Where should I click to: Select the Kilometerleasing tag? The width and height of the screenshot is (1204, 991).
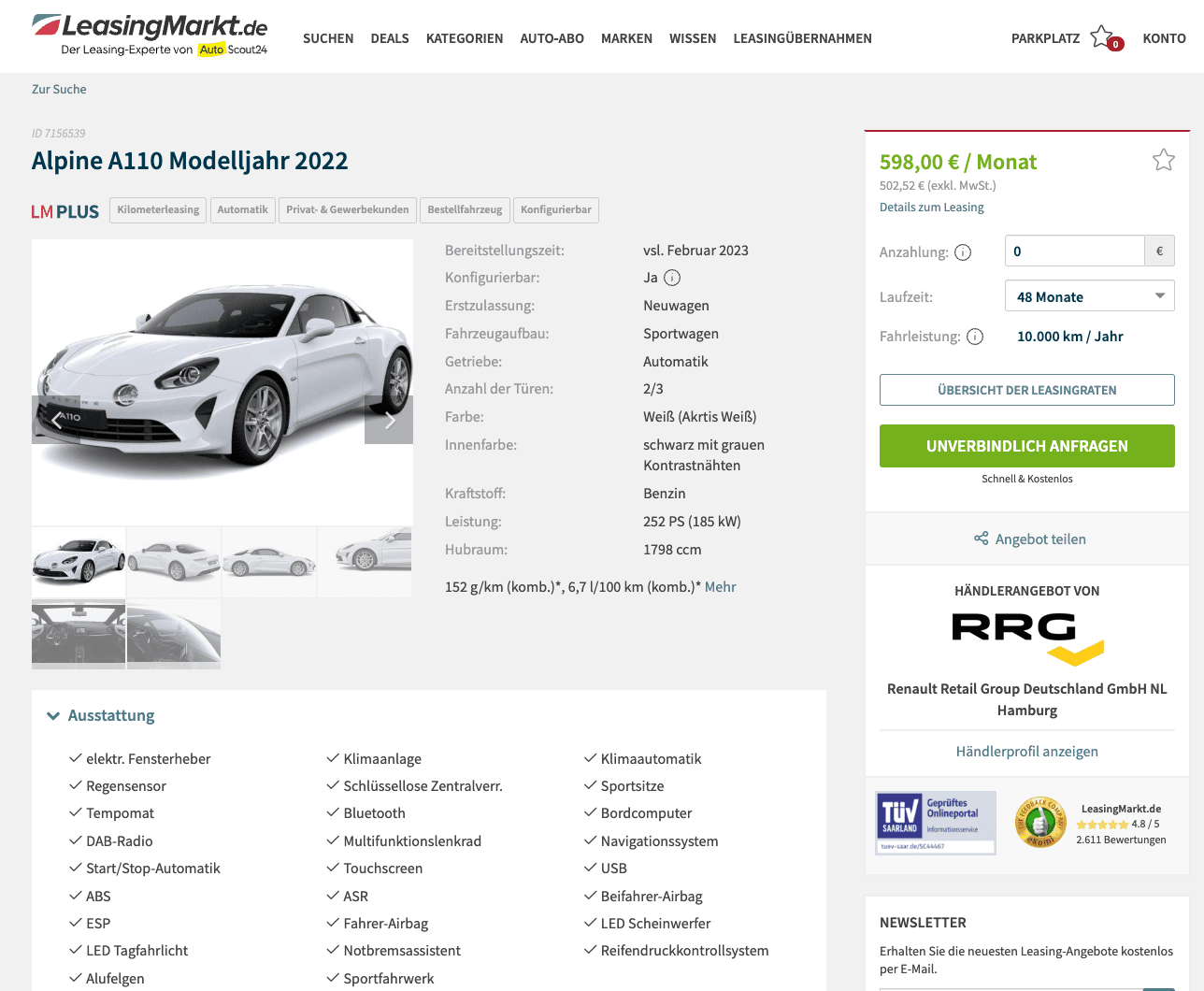tap(158, 209)
